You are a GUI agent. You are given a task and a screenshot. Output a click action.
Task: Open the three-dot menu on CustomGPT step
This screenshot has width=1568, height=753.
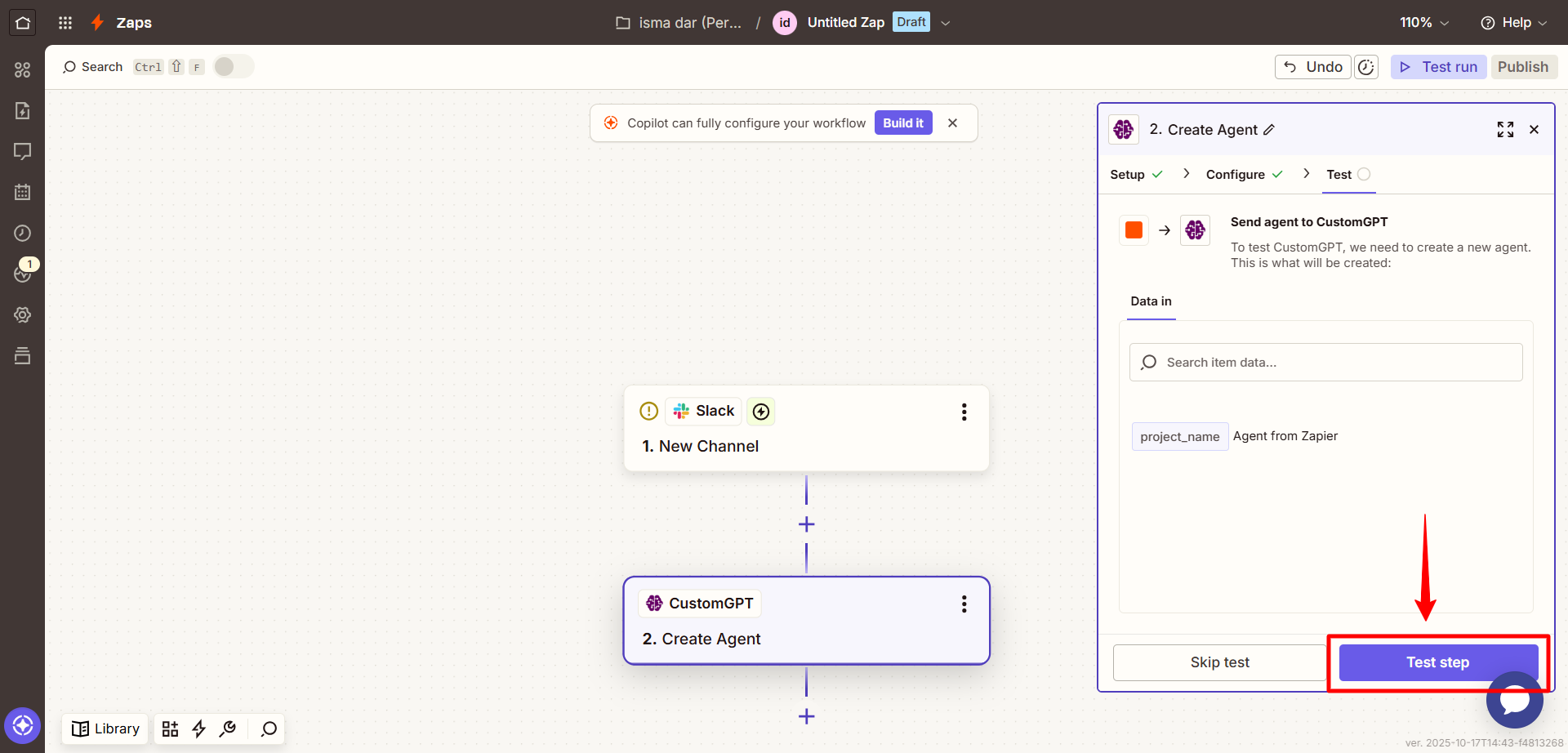[964, 604]
